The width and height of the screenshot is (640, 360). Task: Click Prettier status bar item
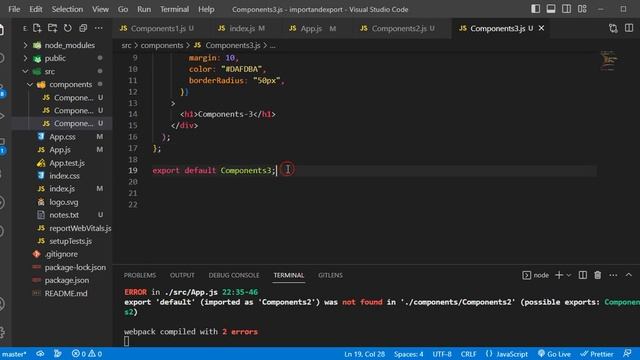(597, 354)
